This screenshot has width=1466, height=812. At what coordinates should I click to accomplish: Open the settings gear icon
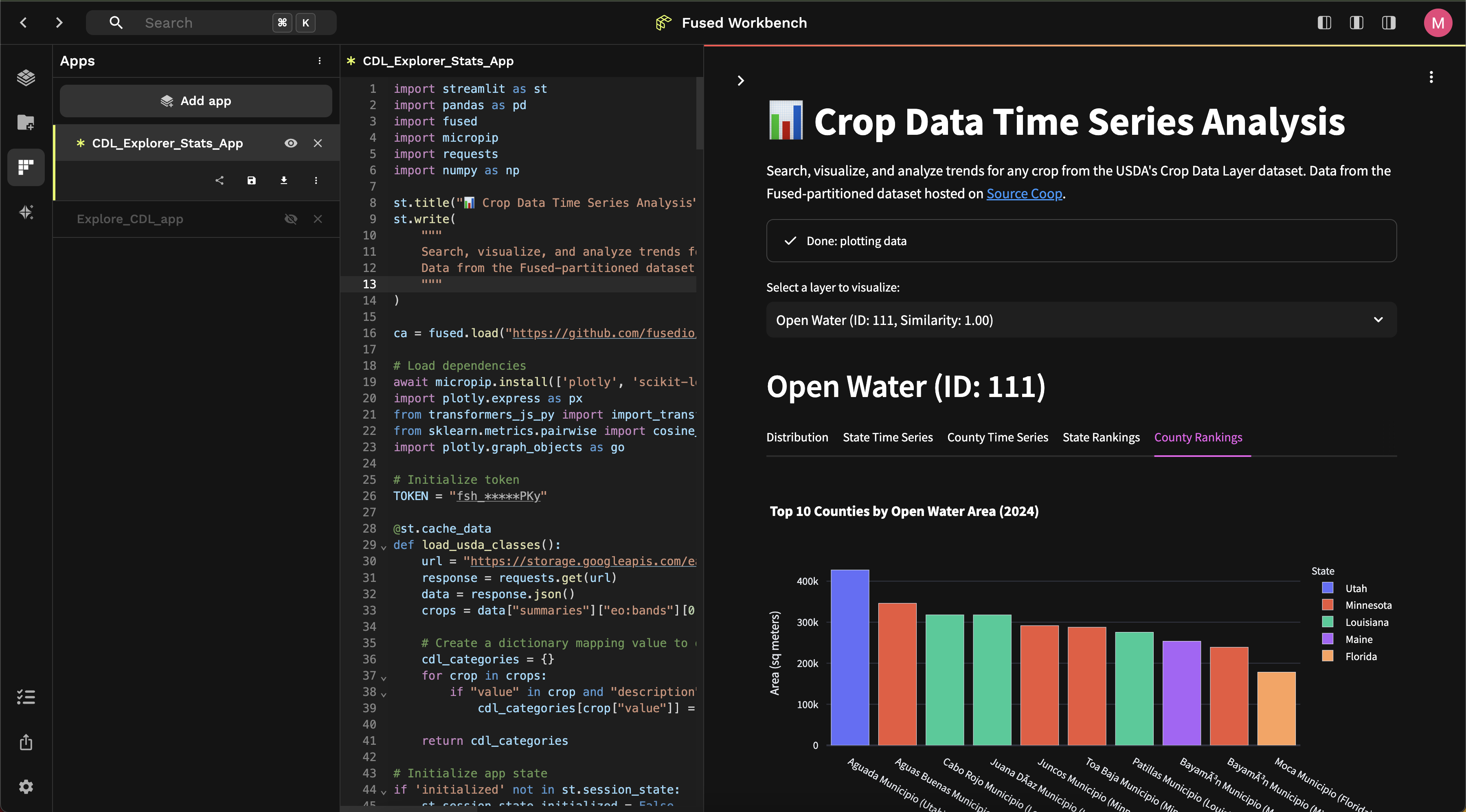coord(26,787)
